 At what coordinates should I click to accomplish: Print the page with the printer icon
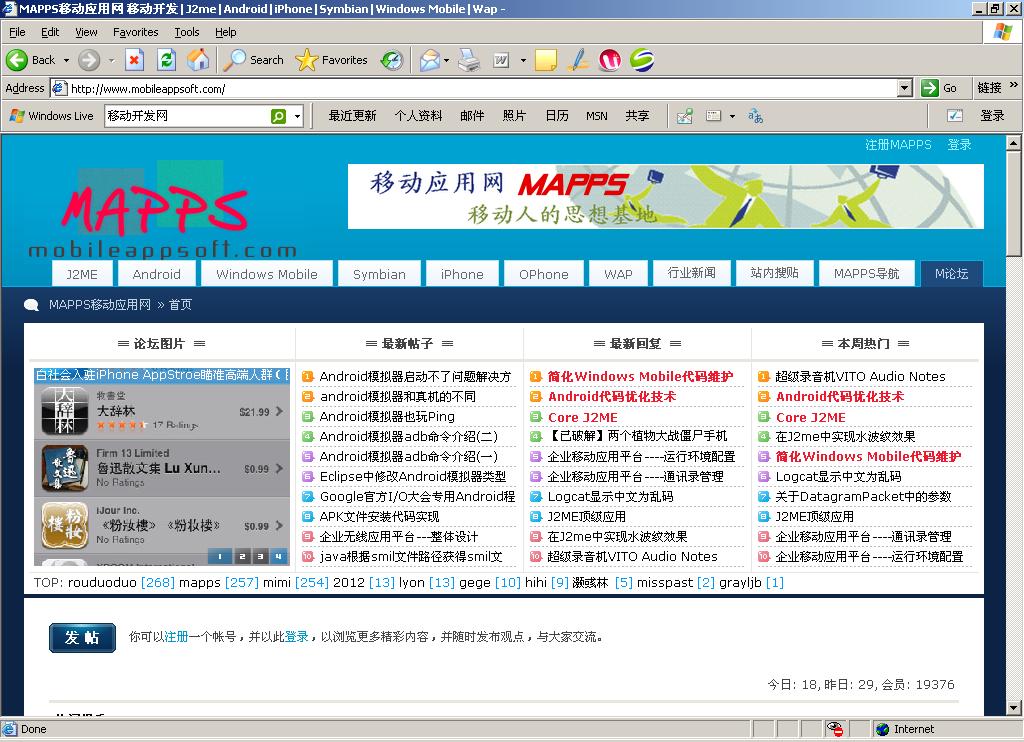[x=468, y=60]
